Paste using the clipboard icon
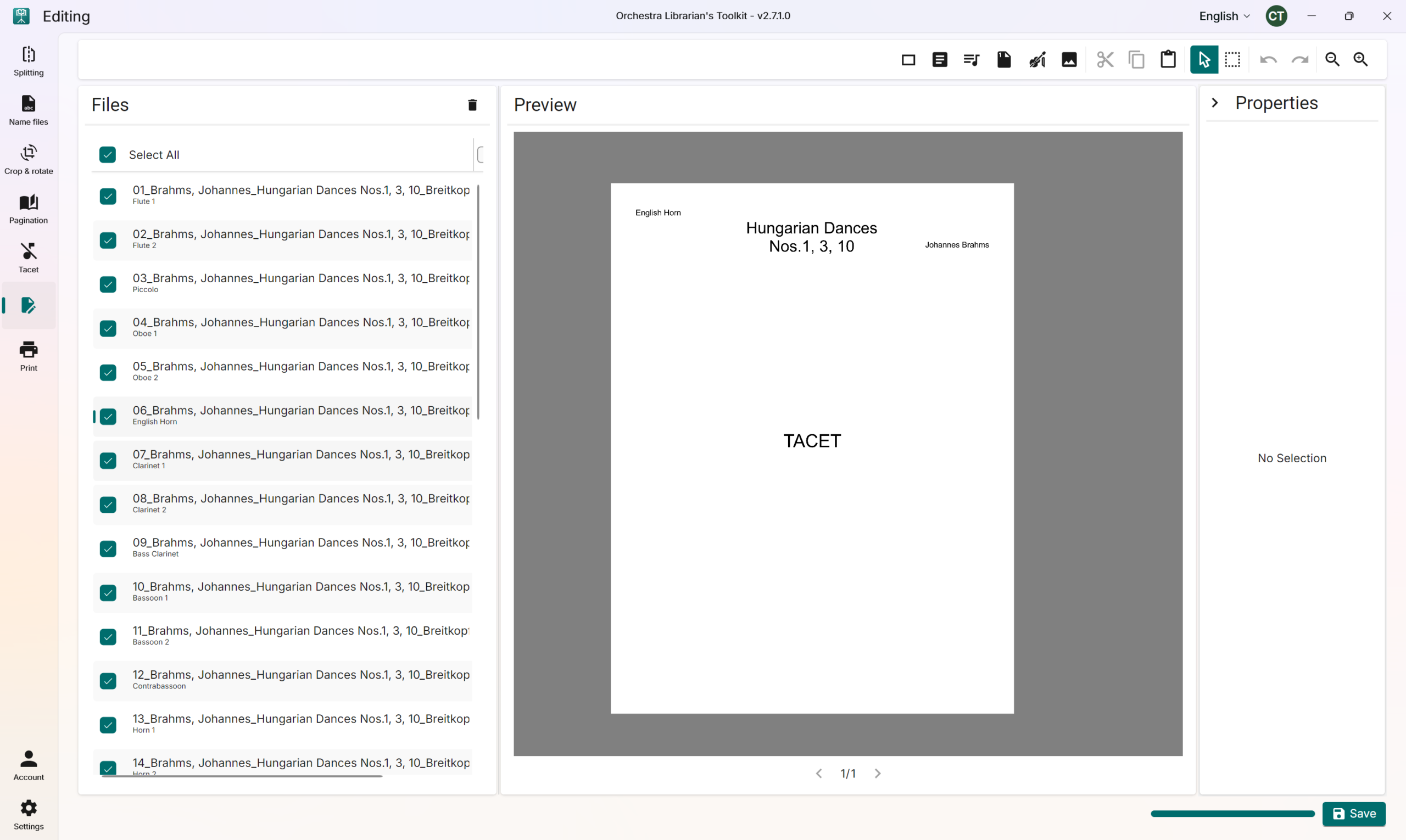Viewport: 1406px width, 840px height. coord(1168,59)
